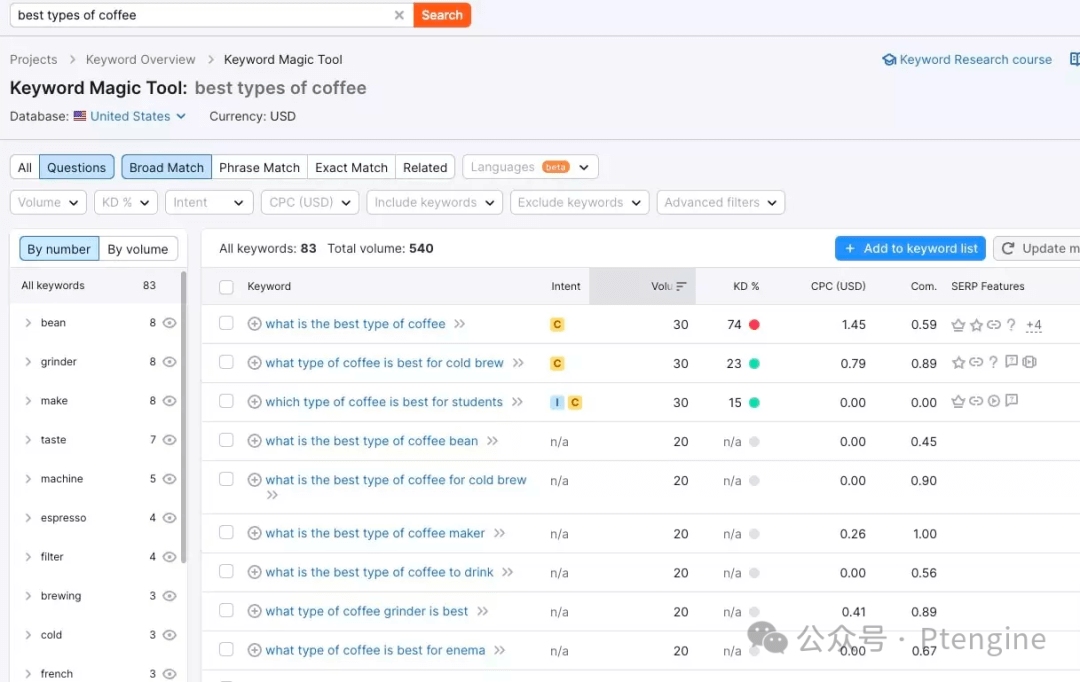1080x682 pixels.
Task: Click the red KD indicator dot for 74
Action: pos(754,324)
